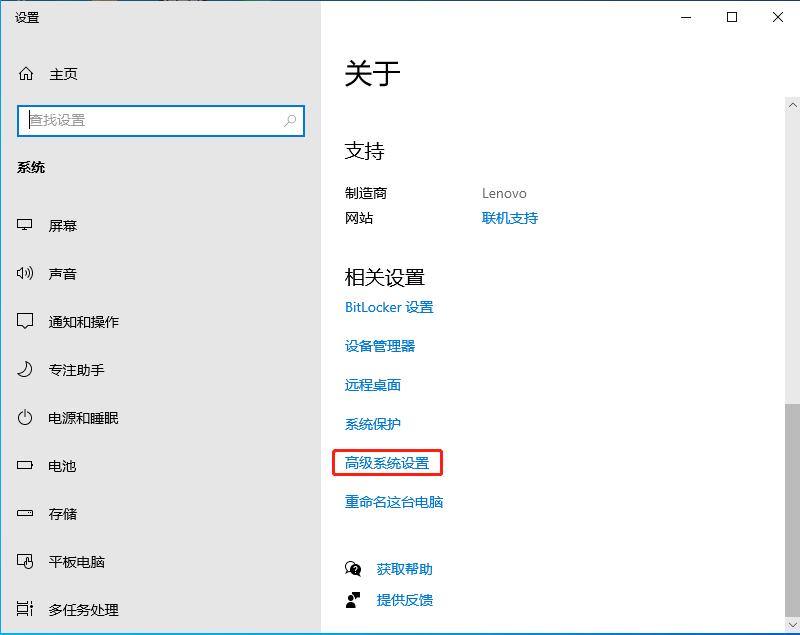Click the 主页 home icon
This screenshot has height=635, width=800.
23,73
